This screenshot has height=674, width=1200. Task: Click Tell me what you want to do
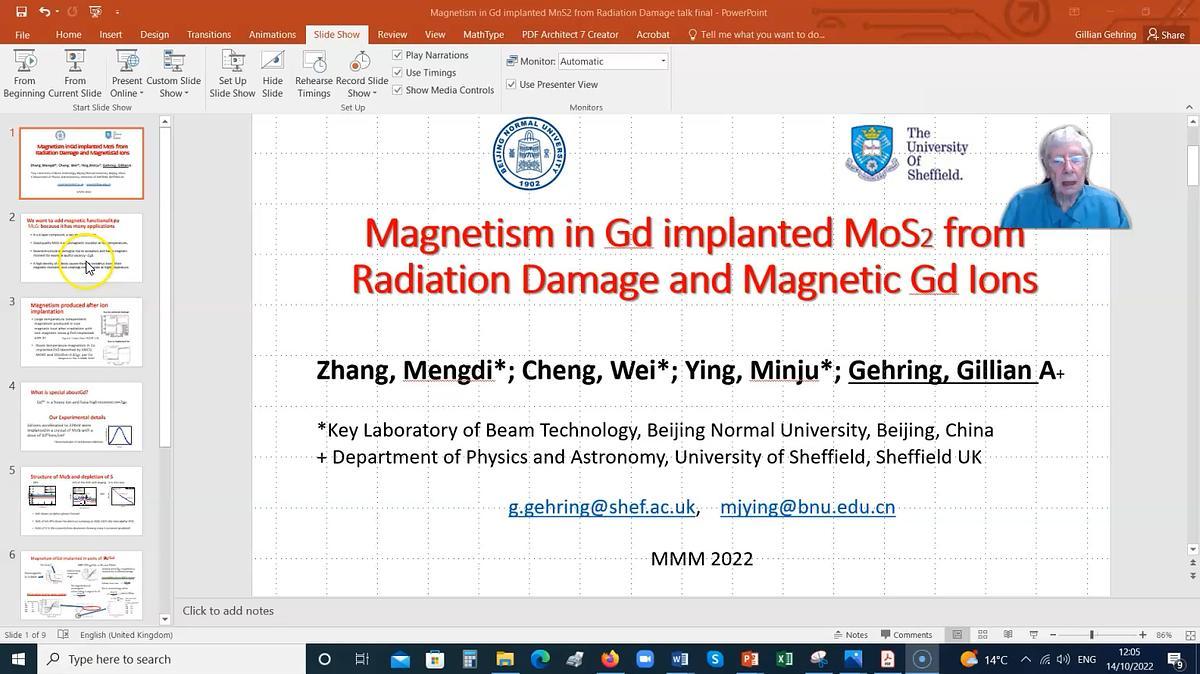point(757,34)
